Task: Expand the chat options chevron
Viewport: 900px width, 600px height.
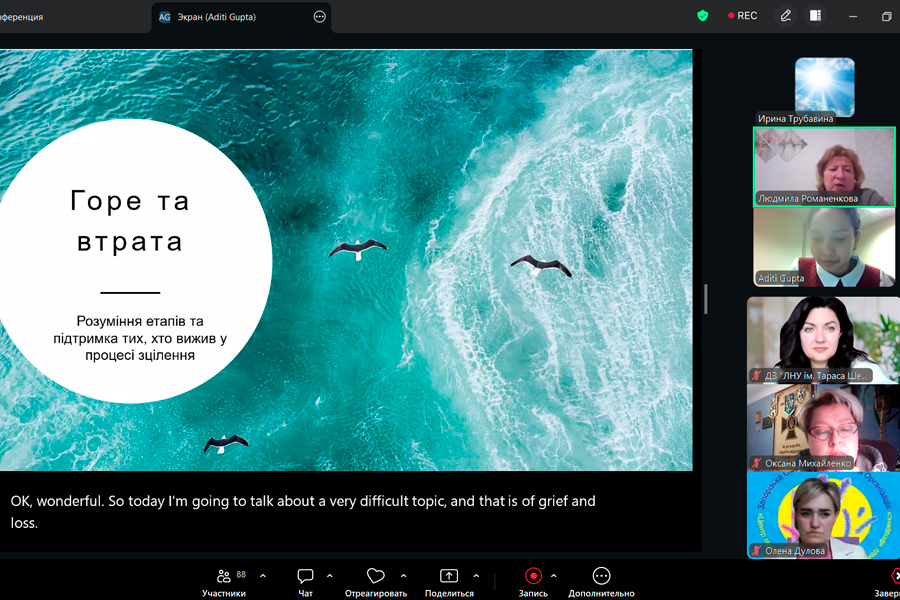Action: [x=329, y=575]
